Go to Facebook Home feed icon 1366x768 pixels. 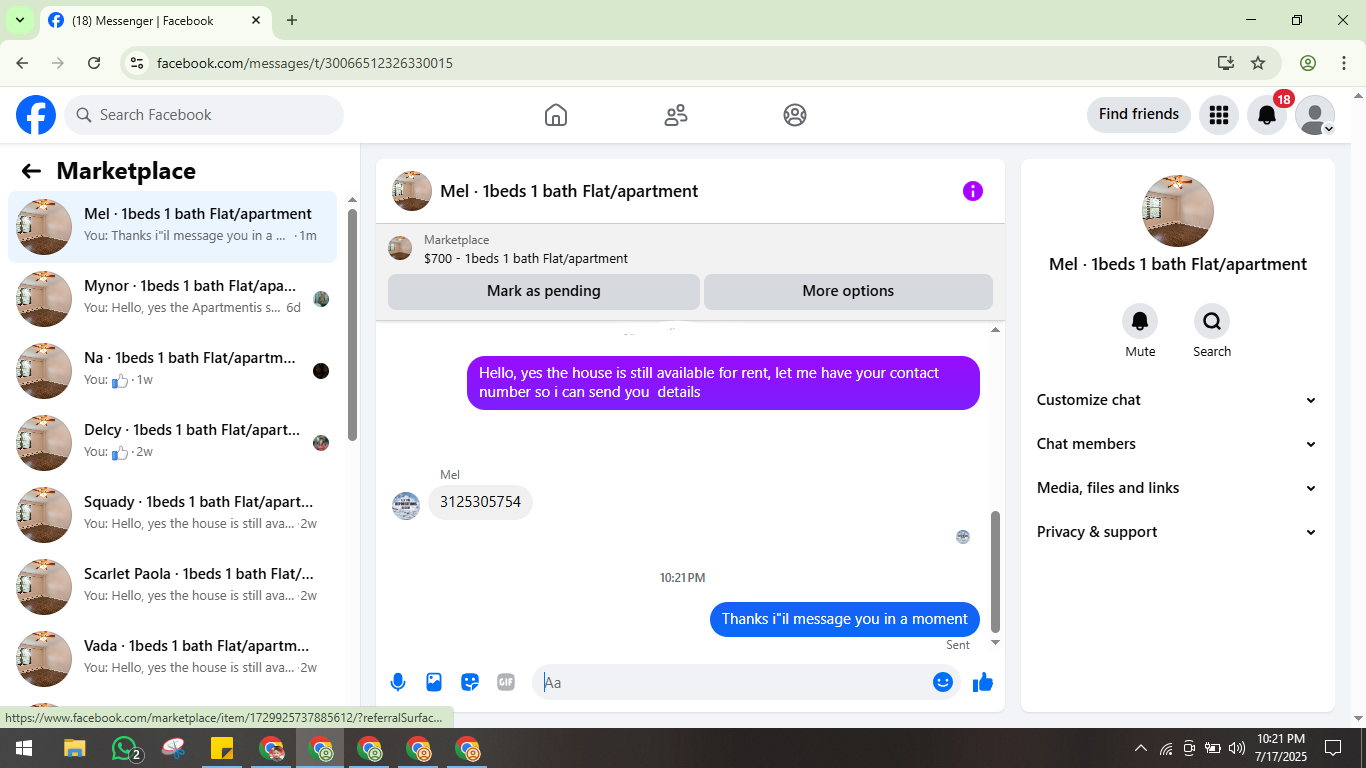[x=556, y=115]
